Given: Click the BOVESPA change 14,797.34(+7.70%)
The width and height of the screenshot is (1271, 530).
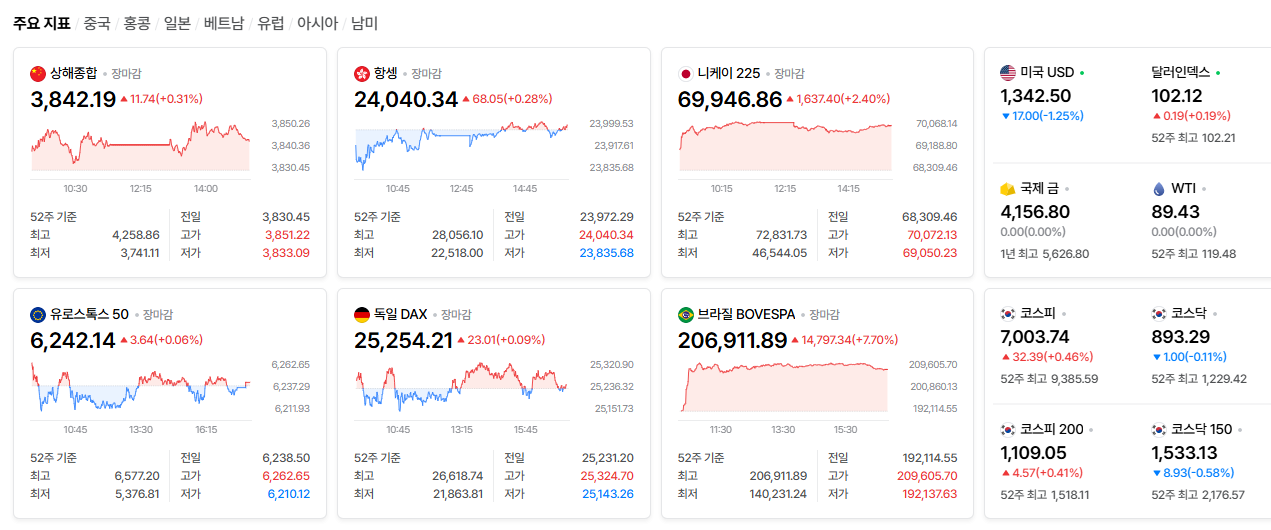Looking at the screenshot, I should [847, 340].
